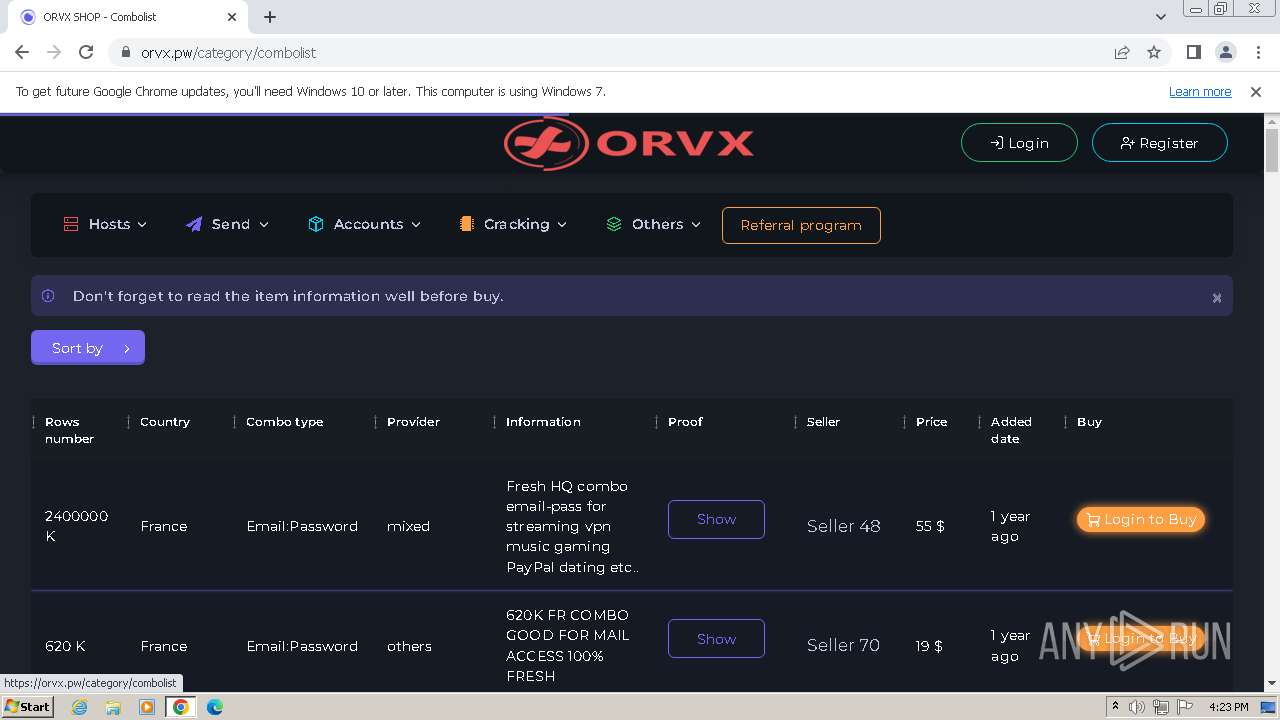Select the Seller 48 name
Viewport: 1280px width, 720px height.
843,526
